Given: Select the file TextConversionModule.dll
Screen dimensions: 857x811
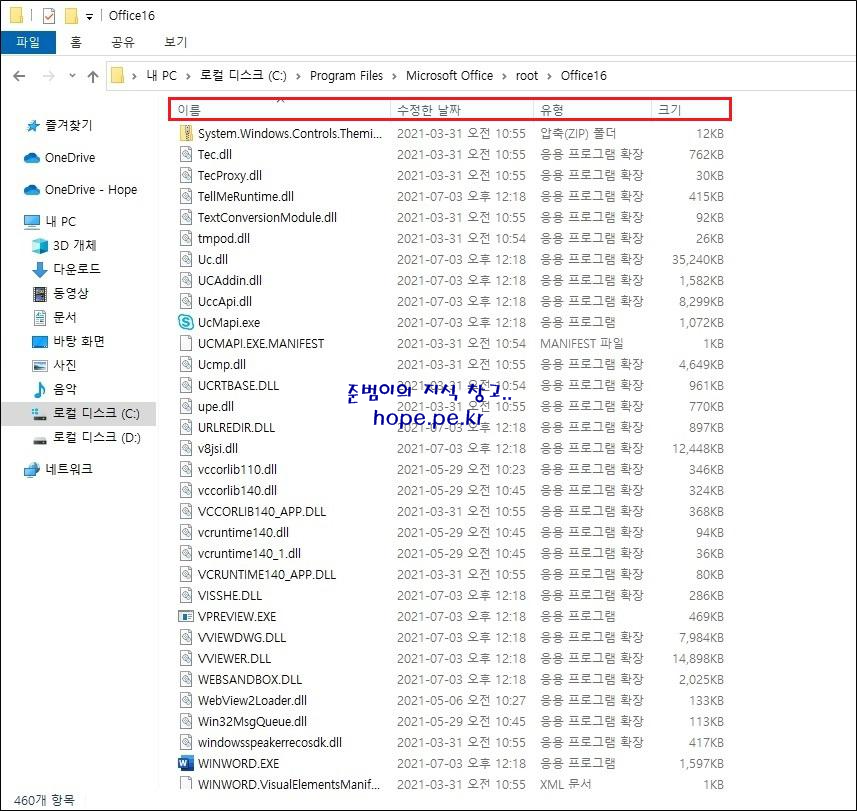Looking at the screenshot, I should 267,218.
